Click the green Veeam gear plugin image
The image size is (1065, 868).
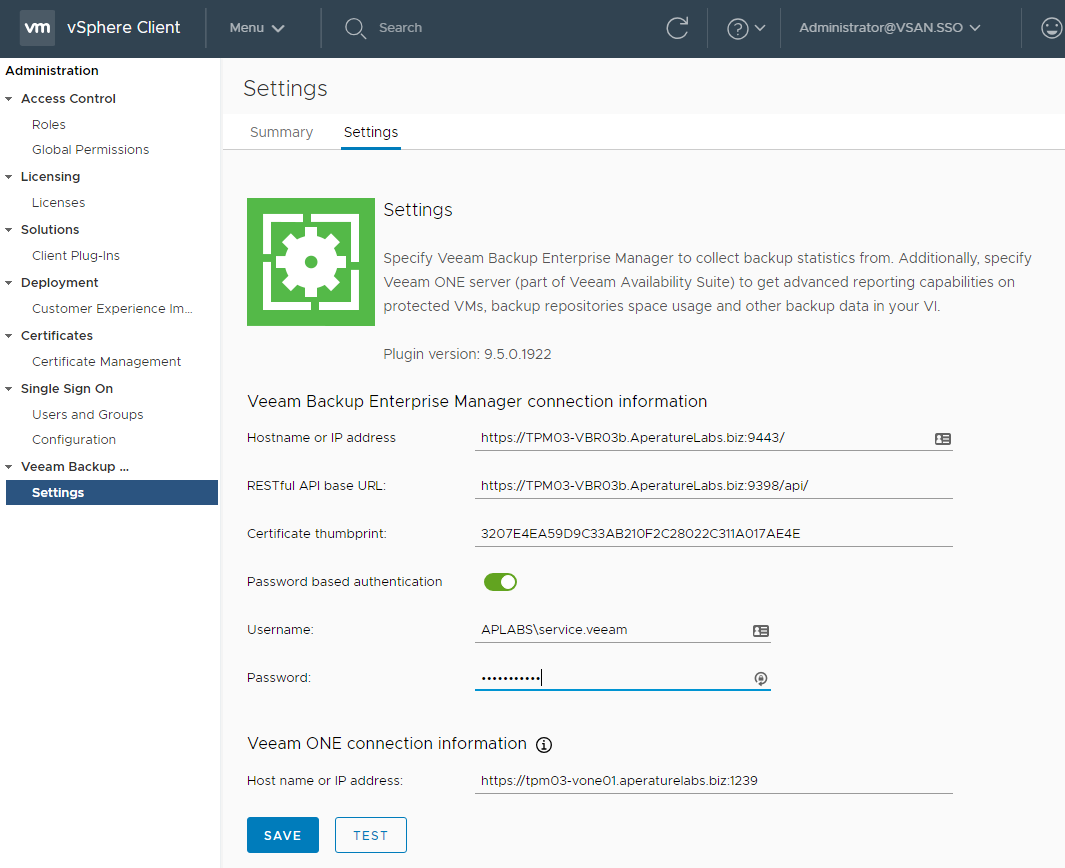(310, 262)
